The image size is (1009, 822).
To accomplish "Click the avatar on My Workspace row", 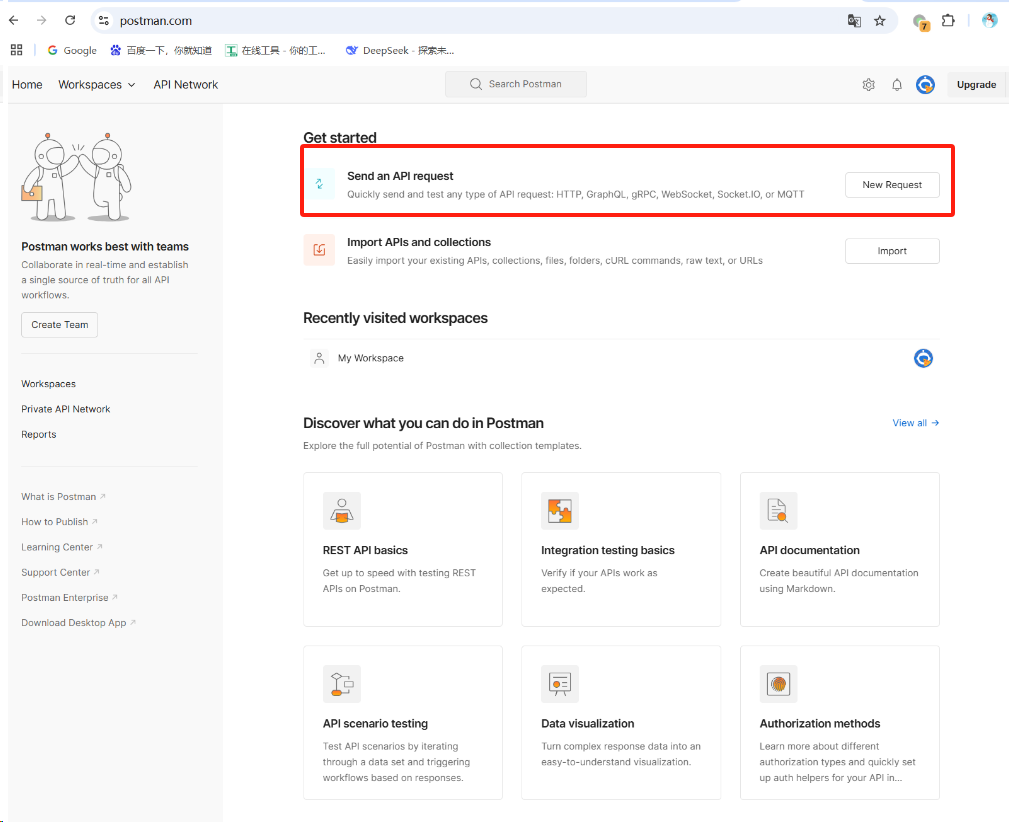I will click(x=923, y=358).
